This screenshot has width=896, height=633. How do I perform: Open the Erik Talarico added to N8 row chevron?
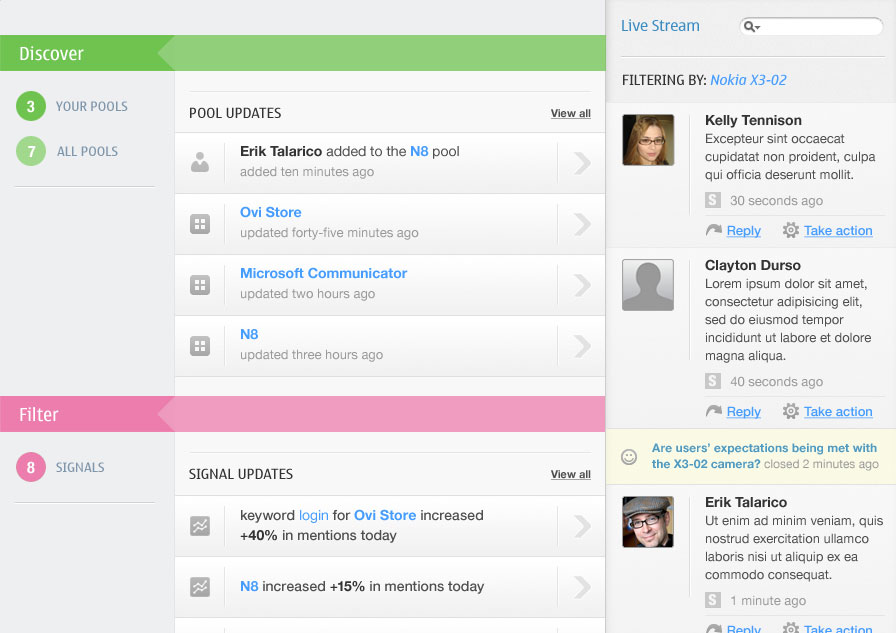[582, 163]
